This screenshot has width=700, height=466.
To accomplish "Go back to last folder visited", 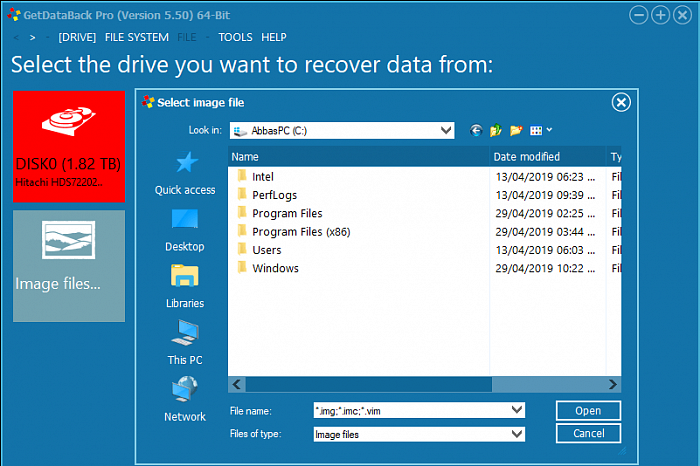I will click(x=476, y=130).
